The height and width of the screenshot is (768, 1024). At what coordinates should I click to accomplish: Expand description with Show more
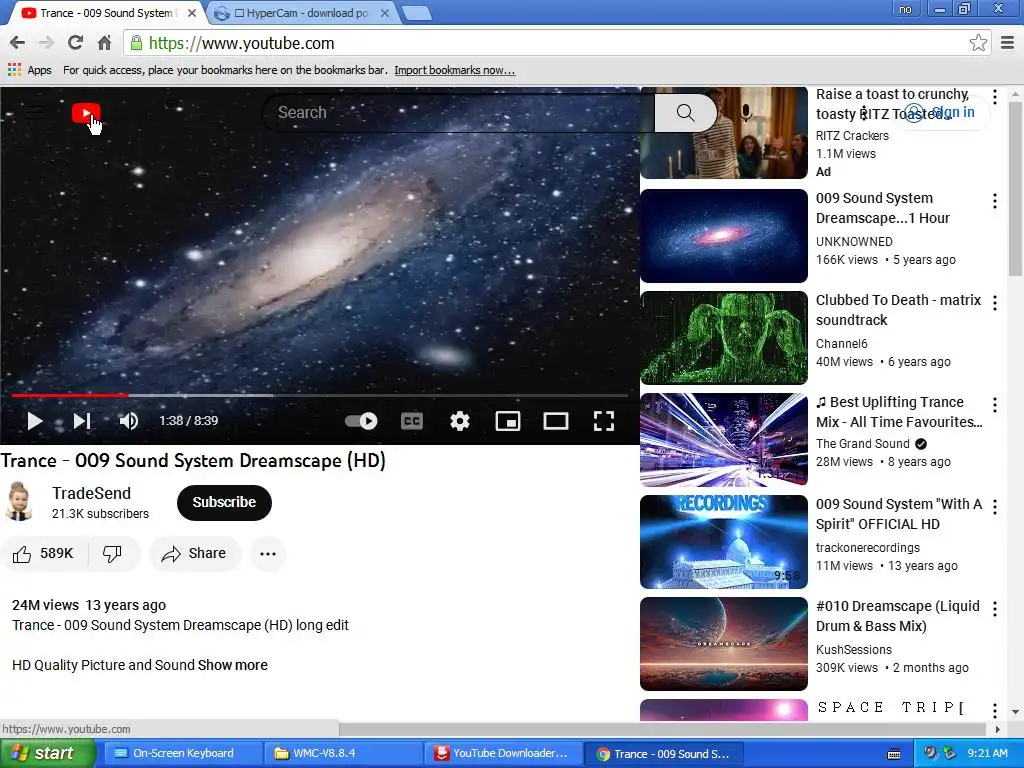coord(232,665)
